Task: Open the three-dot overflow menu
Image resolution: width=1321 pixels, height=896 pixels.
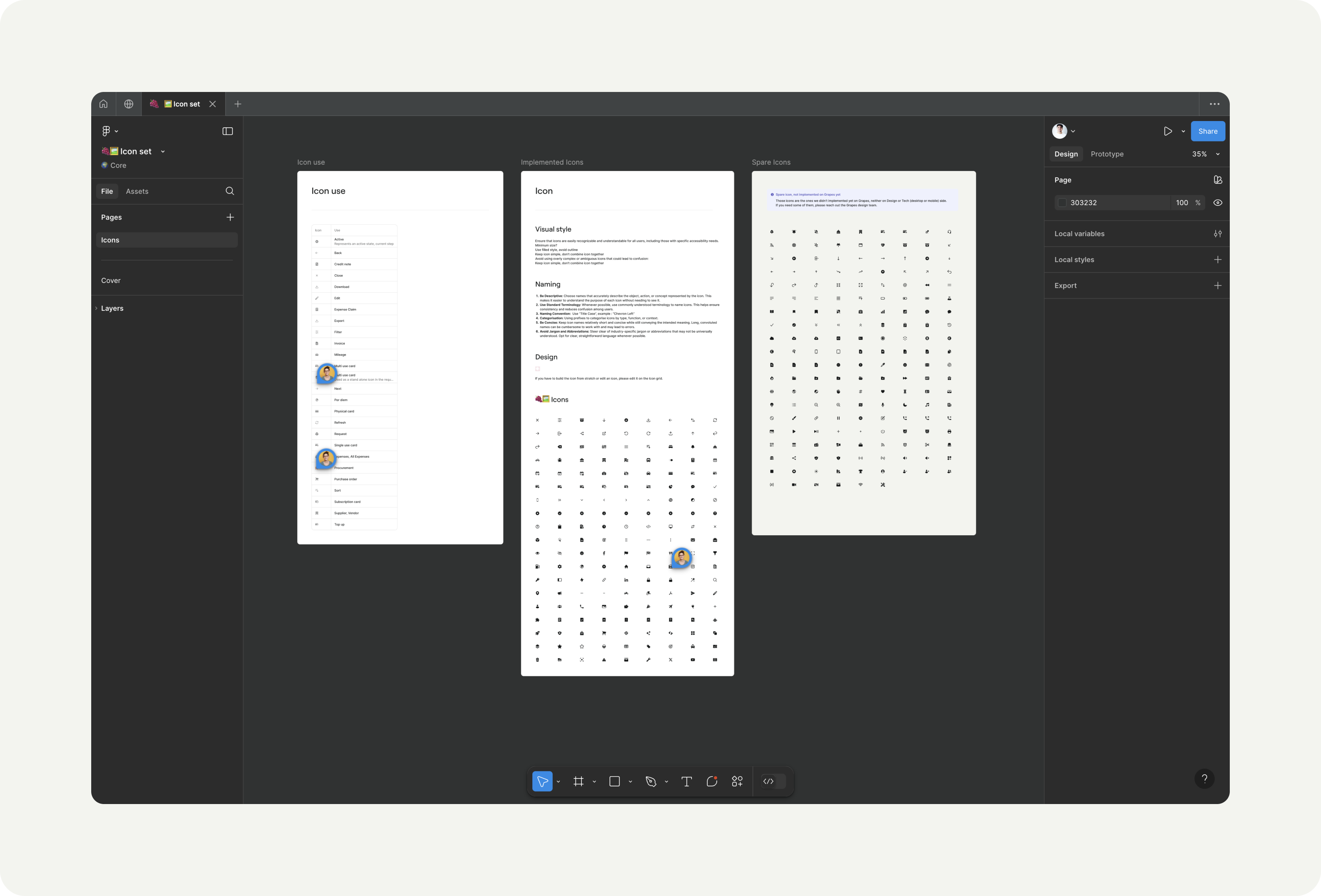Action: pos(1215,104)
